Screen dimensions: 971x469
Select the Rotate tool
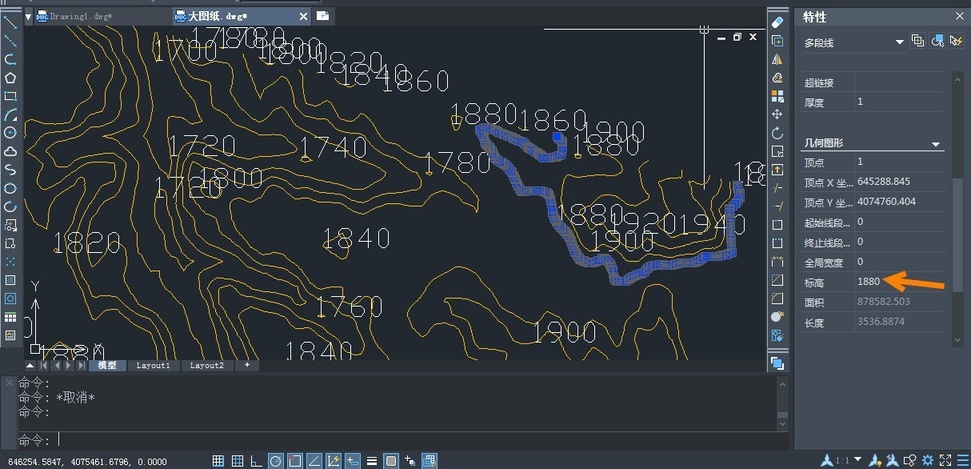(777, 133)
